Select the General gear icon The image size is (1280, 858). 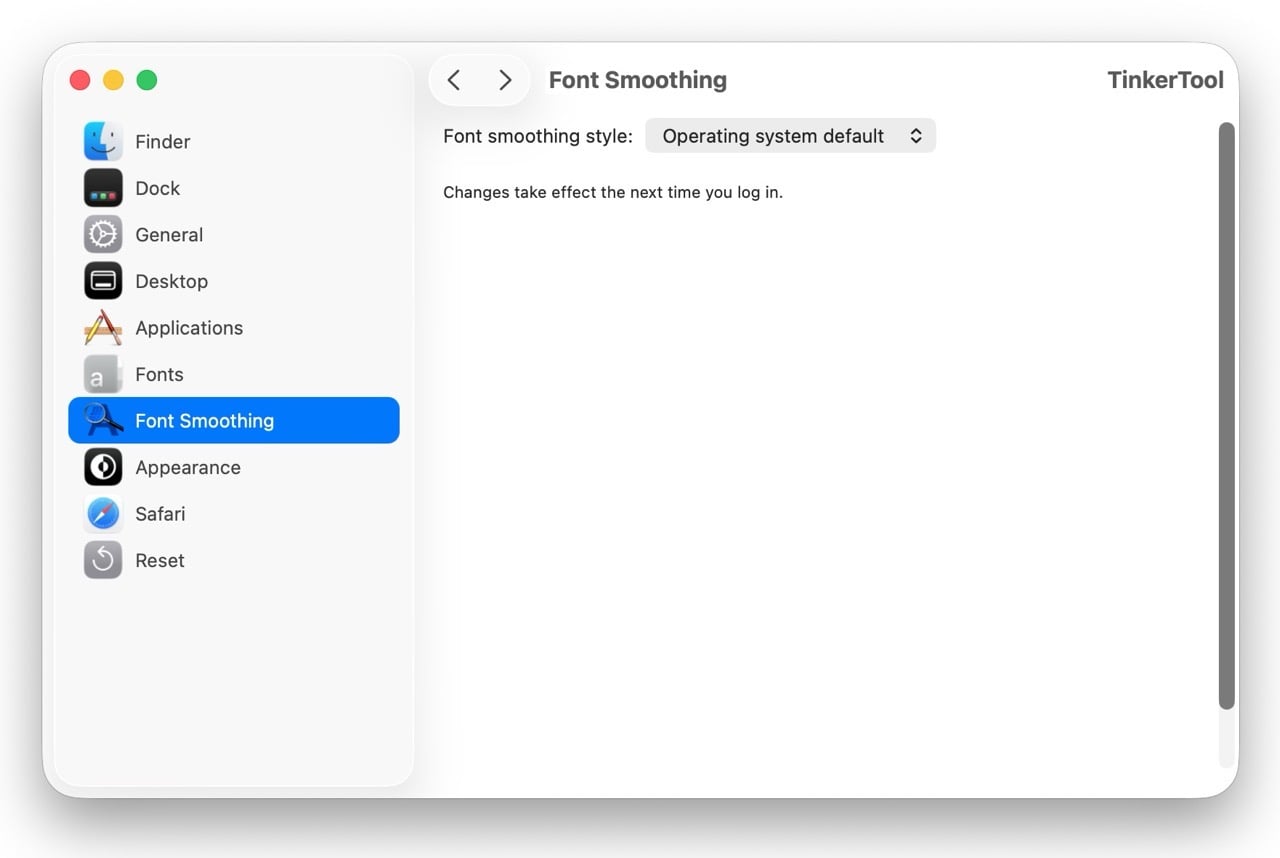tap(103, 235)
